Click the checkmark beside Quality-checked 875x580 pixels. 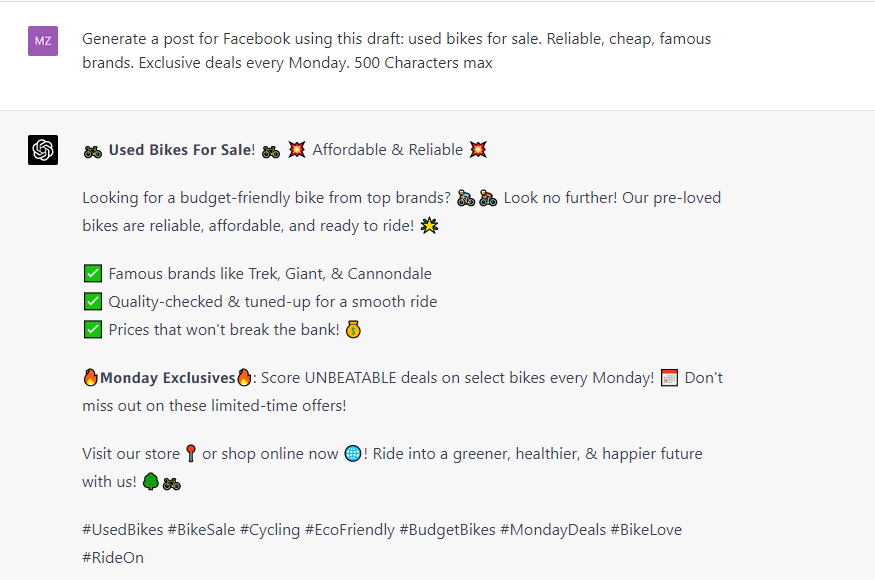pyautogui.click(x=93, y=301)
